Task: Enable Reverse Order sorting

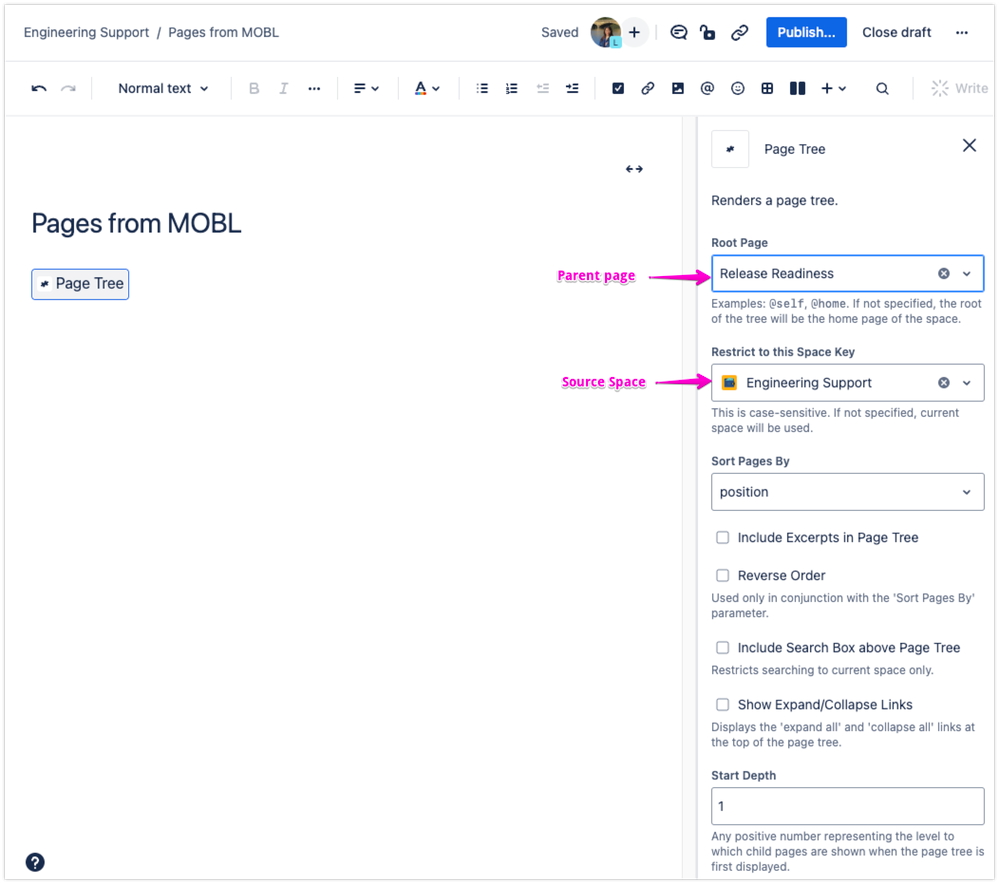Action: click(722, 575)
